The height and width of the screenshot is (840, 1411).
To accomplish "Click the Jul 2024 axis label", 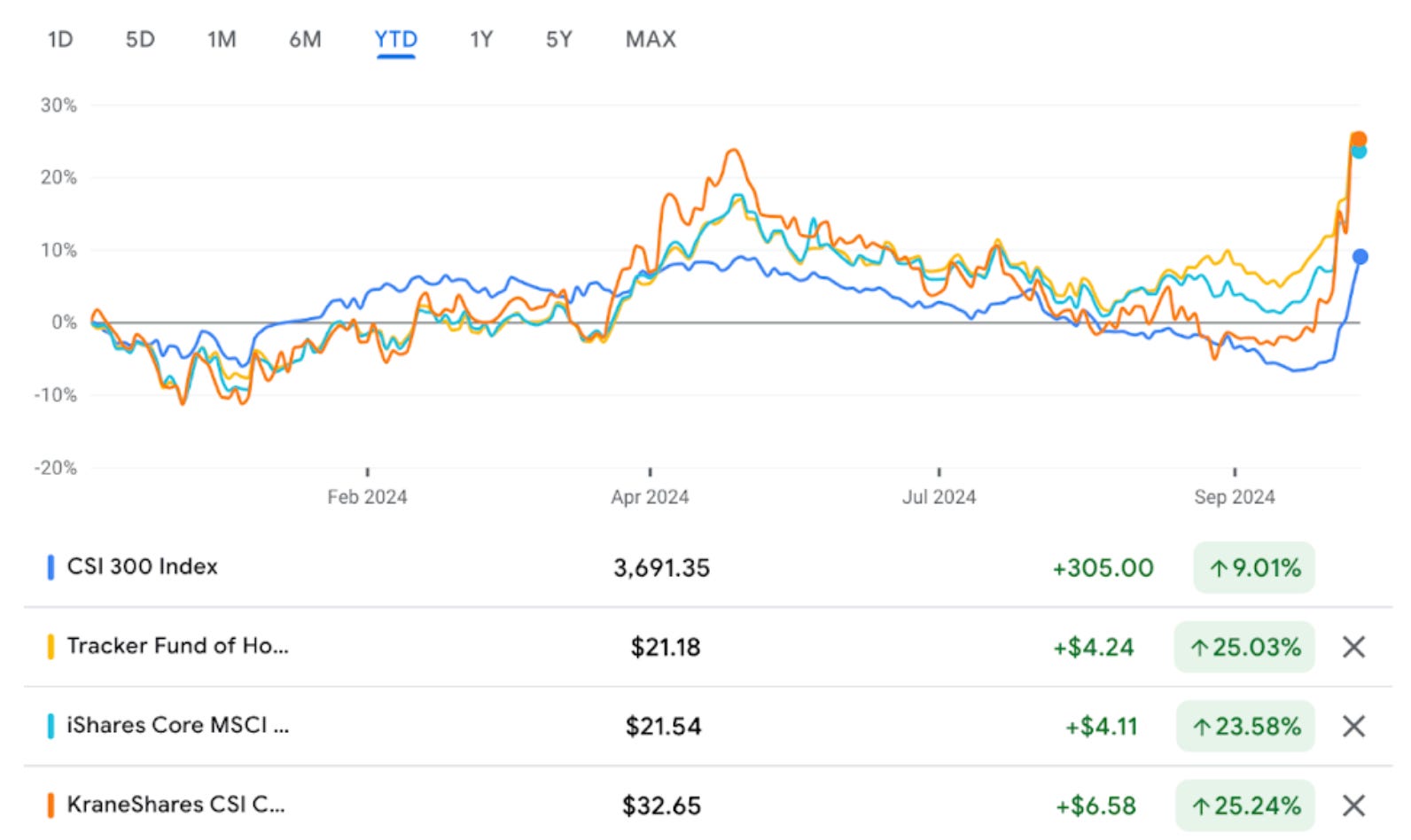I will [x=939, y=497].
